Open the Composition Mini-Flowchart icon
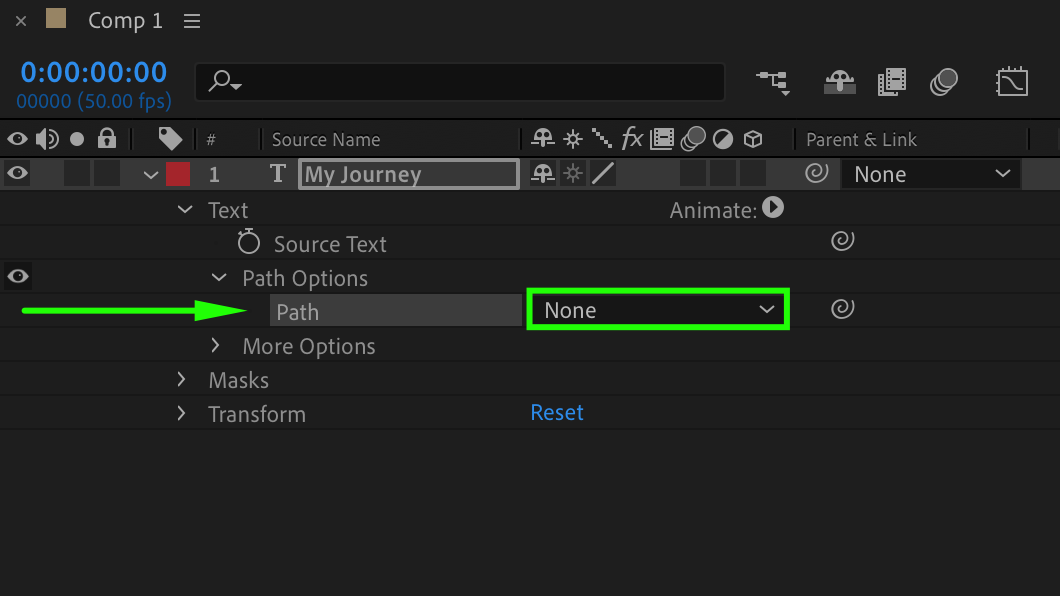The image size is (1060, 596). [x=772, y=82]
